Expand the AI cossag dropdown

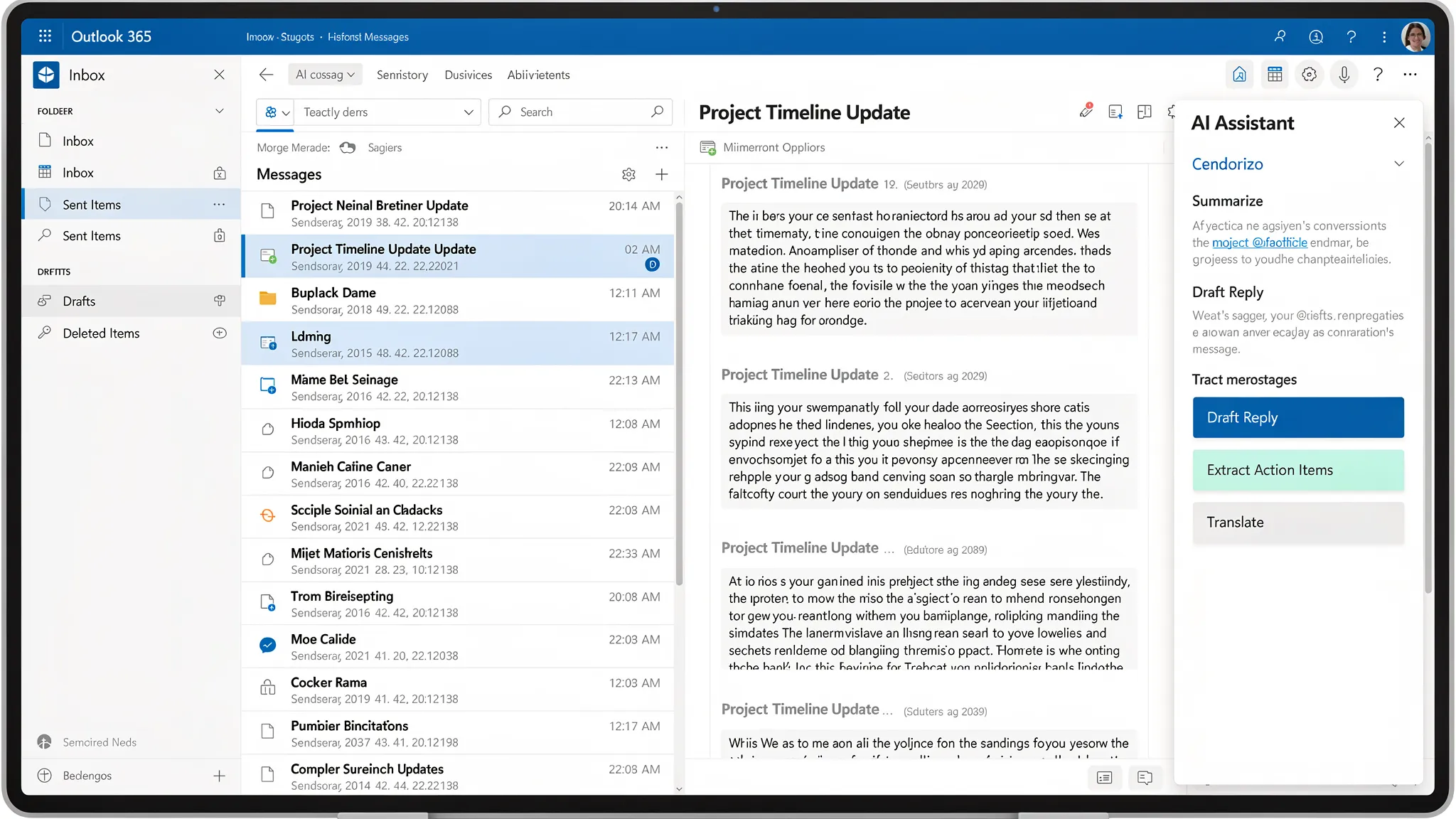click(325, 74)
